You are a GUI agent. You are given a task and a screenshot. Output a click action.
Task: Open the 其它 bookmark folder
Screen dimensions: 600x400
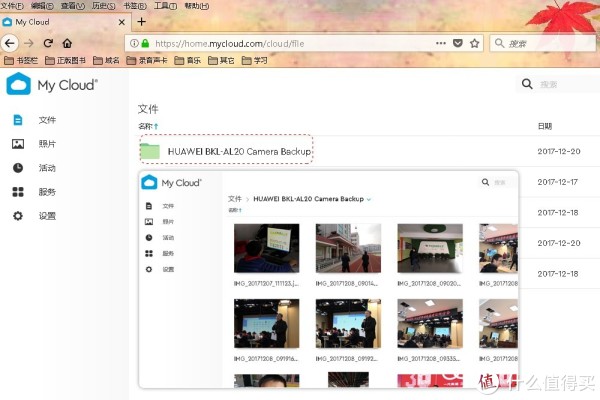[x=221, y=60]
